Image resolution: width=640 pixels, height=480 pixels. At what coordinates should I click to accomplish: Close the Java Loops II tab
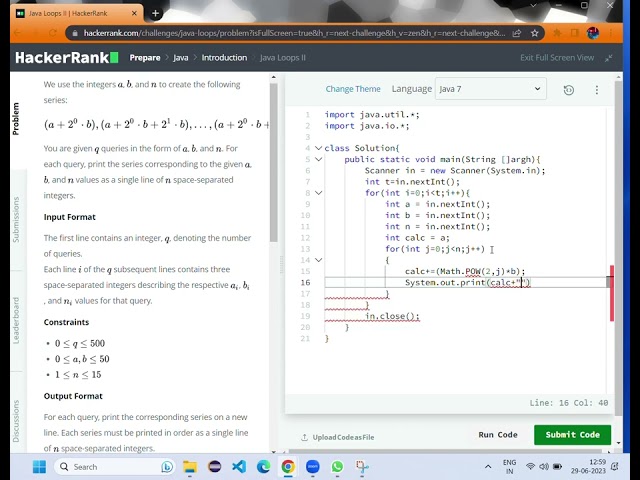click(x=134, y=13)
